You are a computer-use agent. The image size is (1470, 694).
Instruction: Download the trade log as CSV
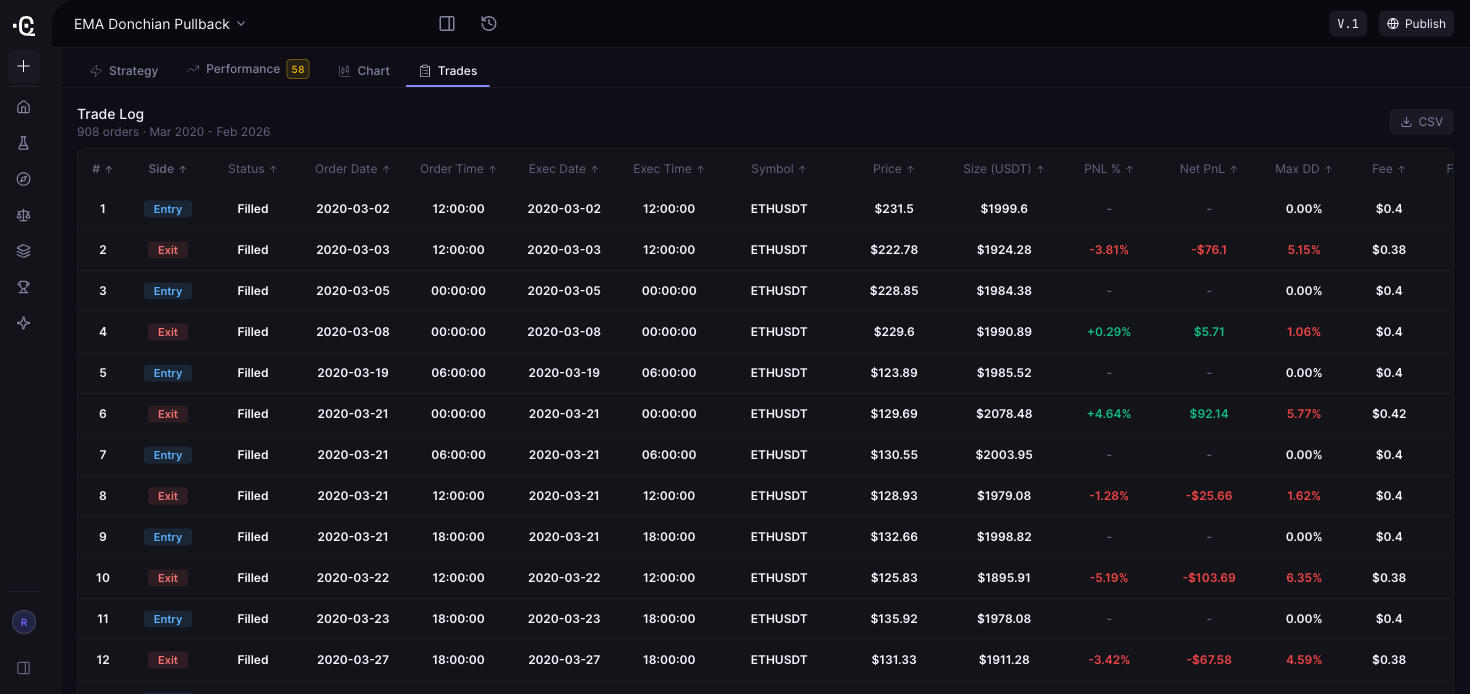[1421, 122]
